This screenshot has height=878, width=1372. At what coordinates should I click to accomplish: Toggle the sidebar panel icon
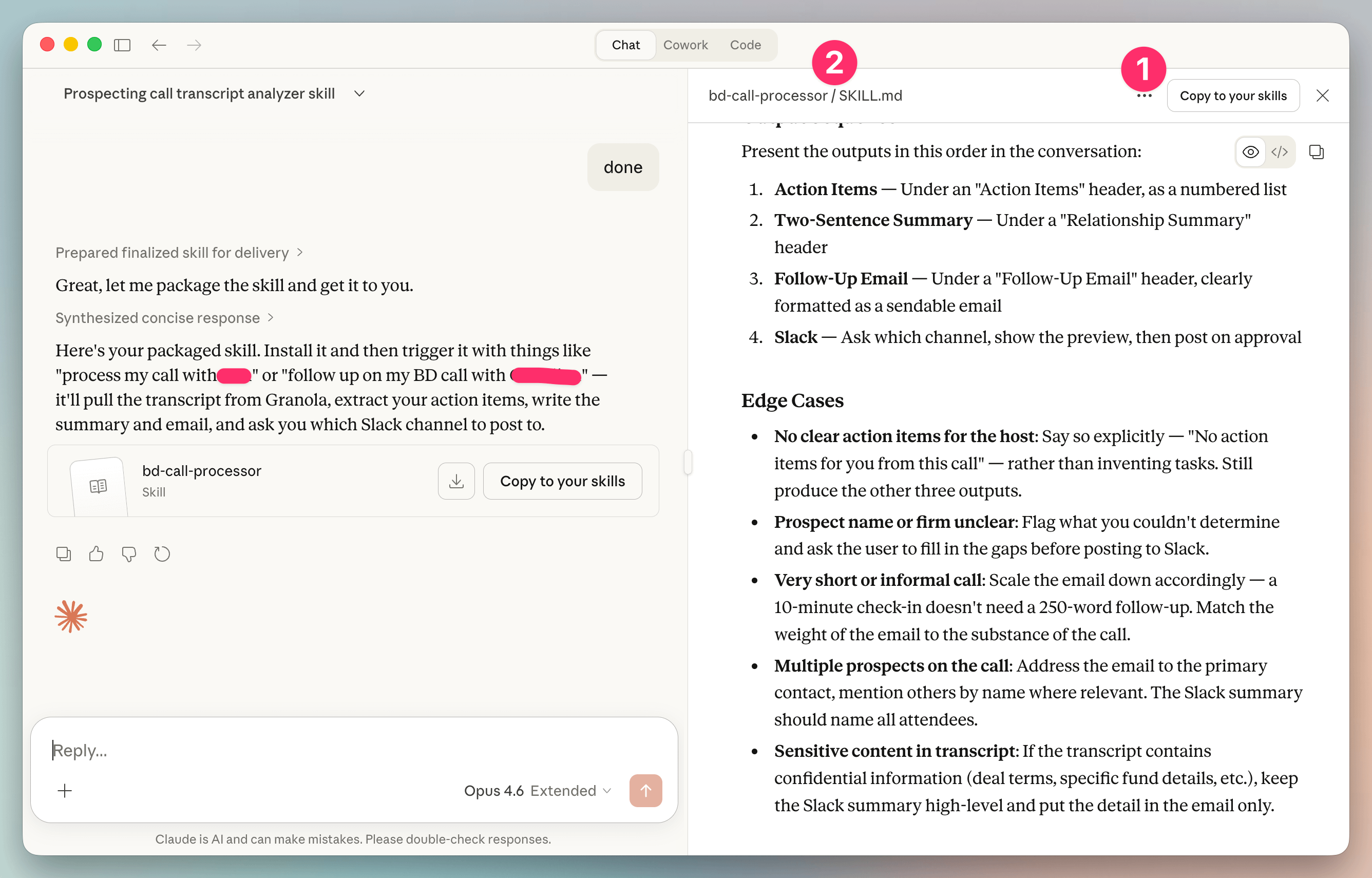click(122, 45)
